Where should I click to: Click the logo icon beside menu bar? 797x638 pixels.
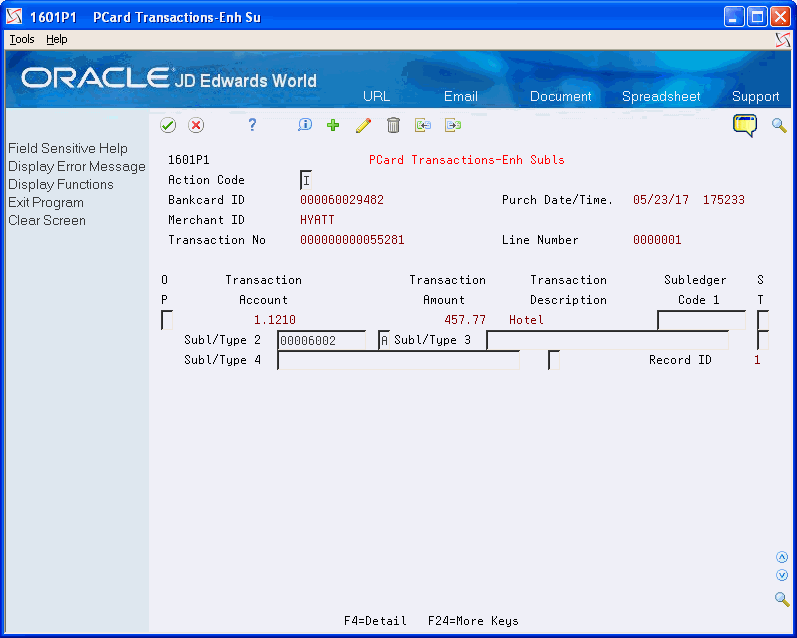coord(783,40)
